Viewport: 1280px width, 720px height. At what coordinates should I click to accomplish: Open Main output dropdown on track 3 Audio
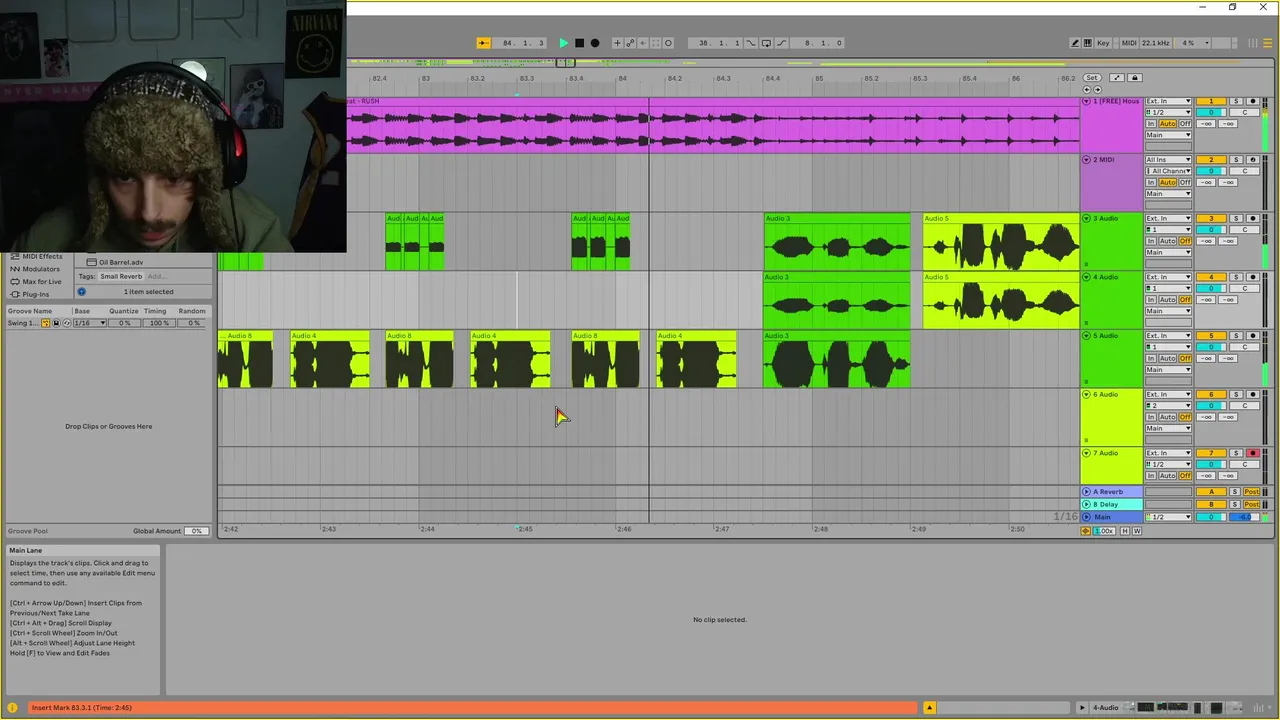click(x=1168, y=252)
